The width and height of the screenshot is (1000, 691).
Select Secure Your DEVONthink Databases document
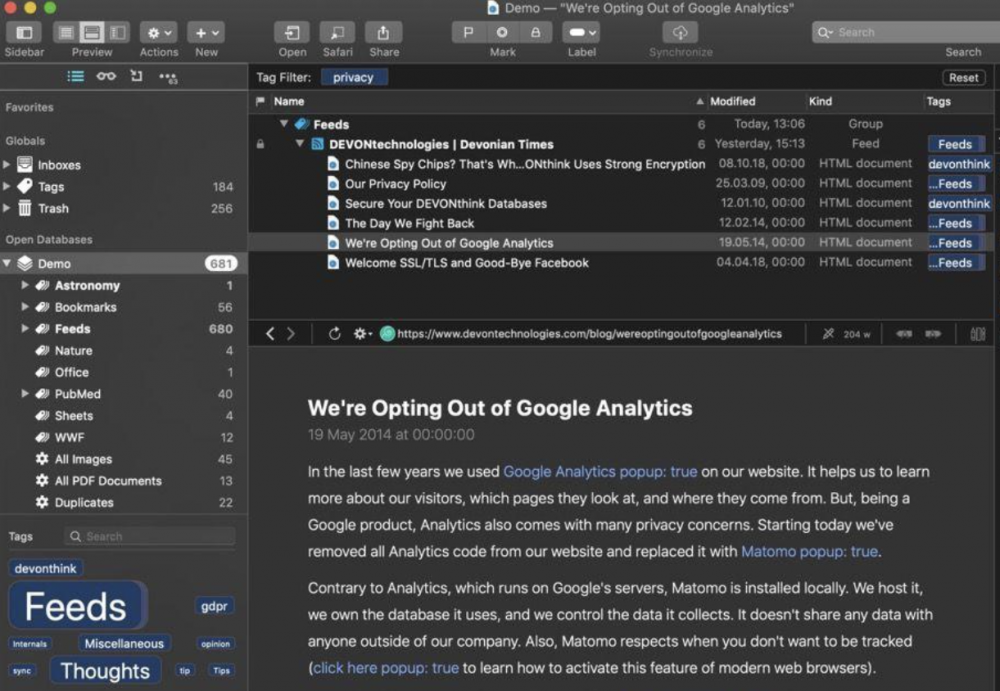pos(621,204)
